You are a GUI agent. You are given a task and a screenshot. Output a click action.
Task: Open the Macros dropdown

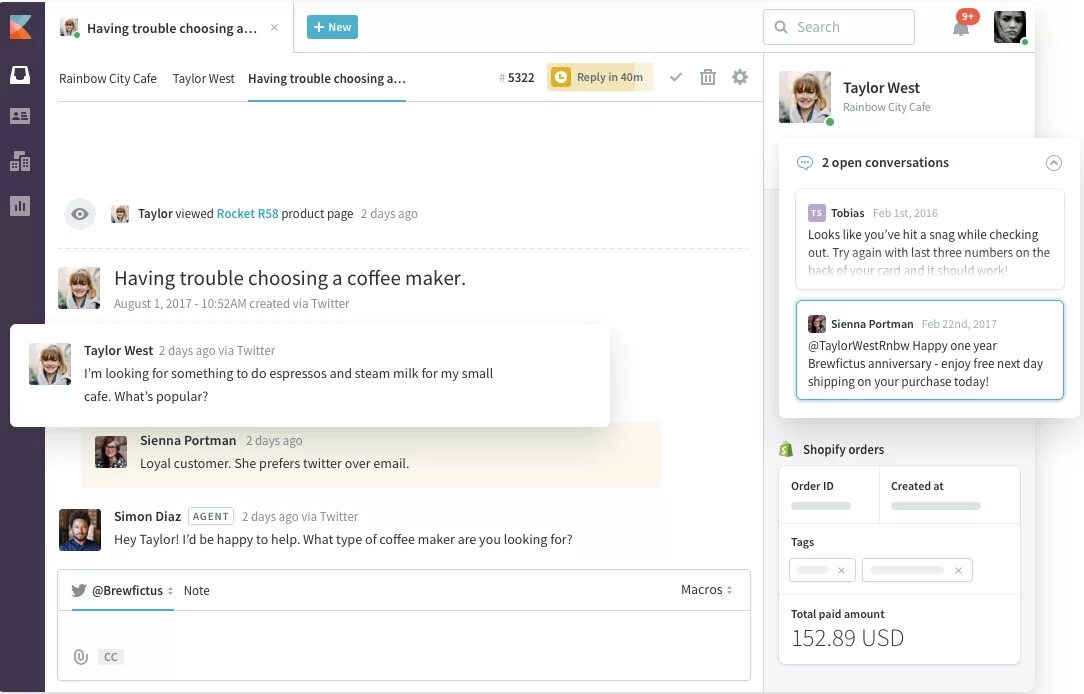[x=707, y=590]
